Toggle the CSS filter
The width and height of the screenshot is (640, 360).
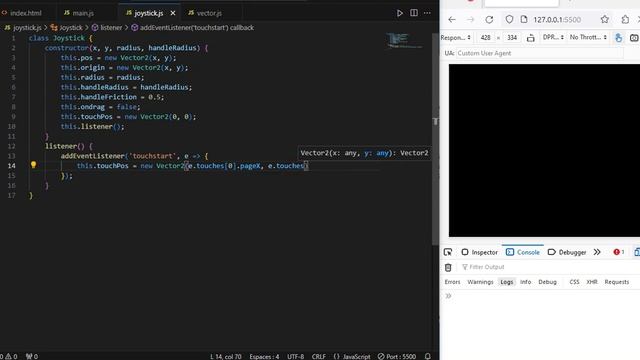(x=574, y=282)
